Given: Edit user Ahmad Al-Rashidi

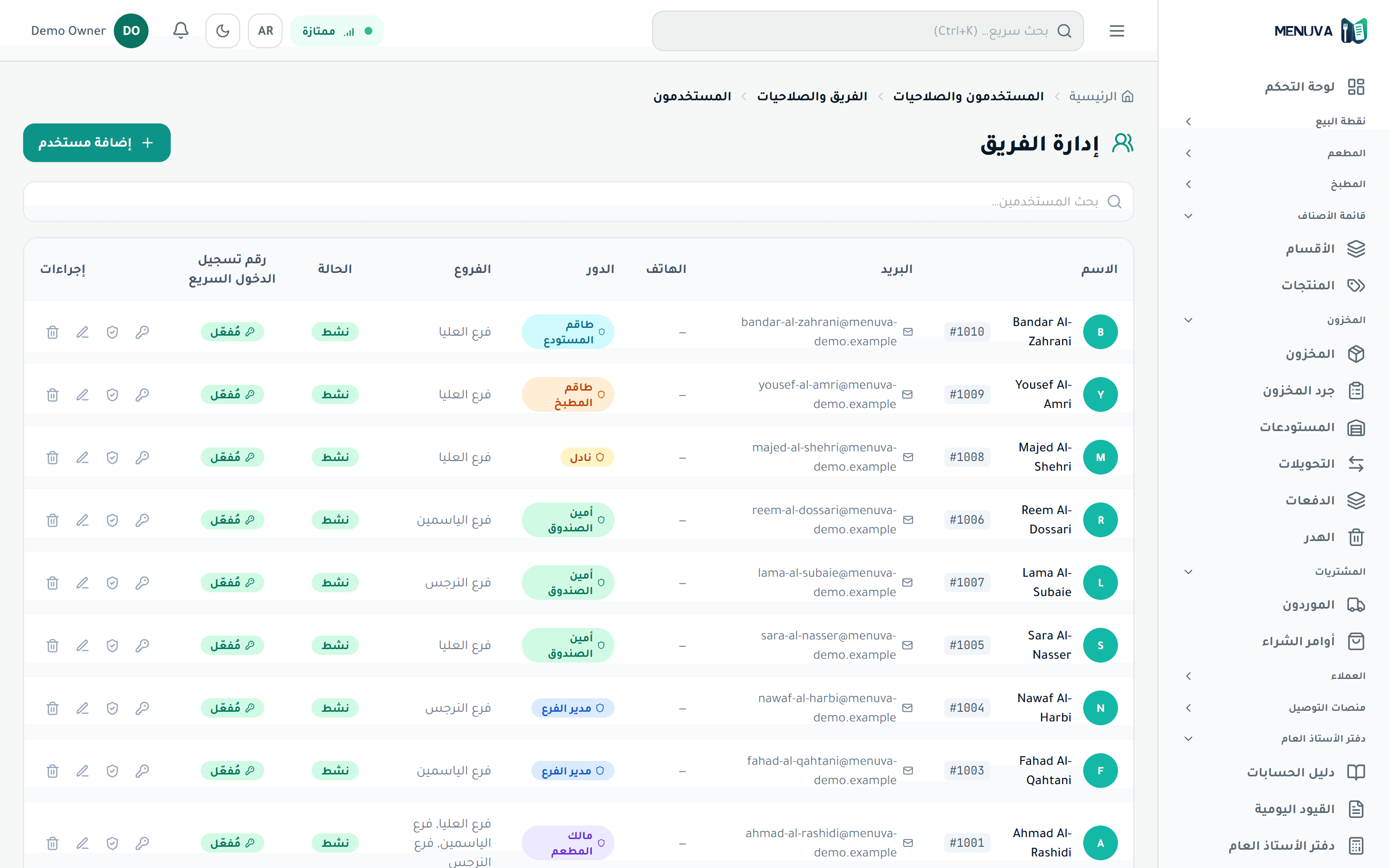Looking at the screenshot, I should pyautogui.click(x=82, y=843).
